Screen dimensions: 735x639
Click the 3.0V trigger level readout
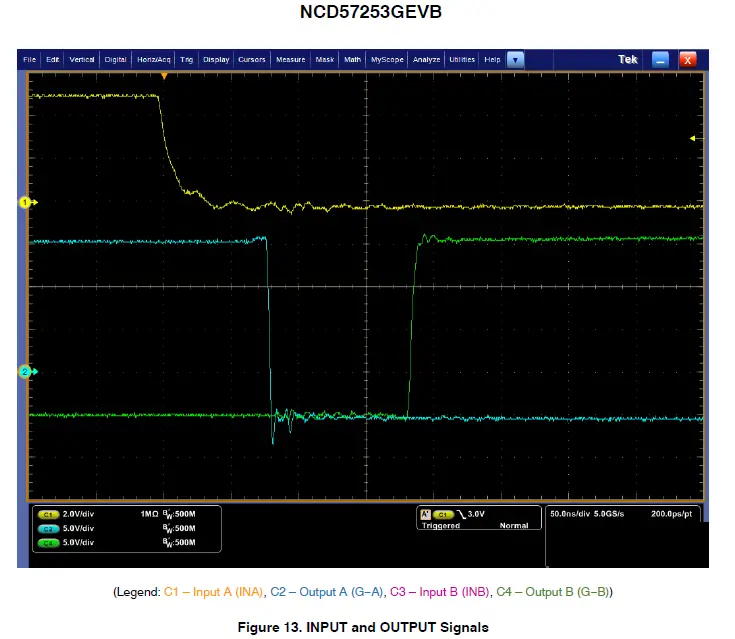click(x=476, y=514)
